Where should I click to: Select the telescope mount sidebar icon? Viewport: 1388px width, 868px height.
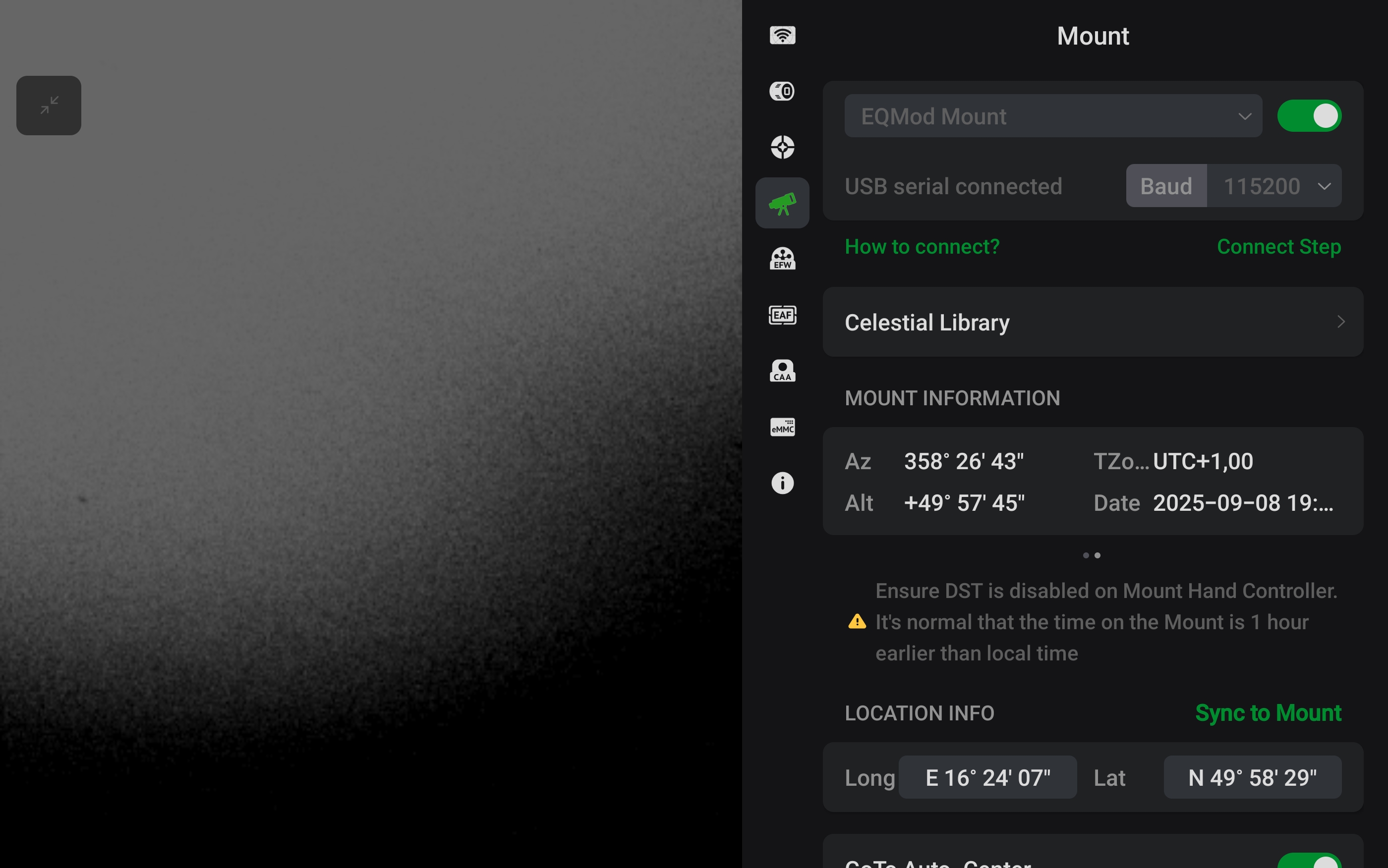coord(782,203)
